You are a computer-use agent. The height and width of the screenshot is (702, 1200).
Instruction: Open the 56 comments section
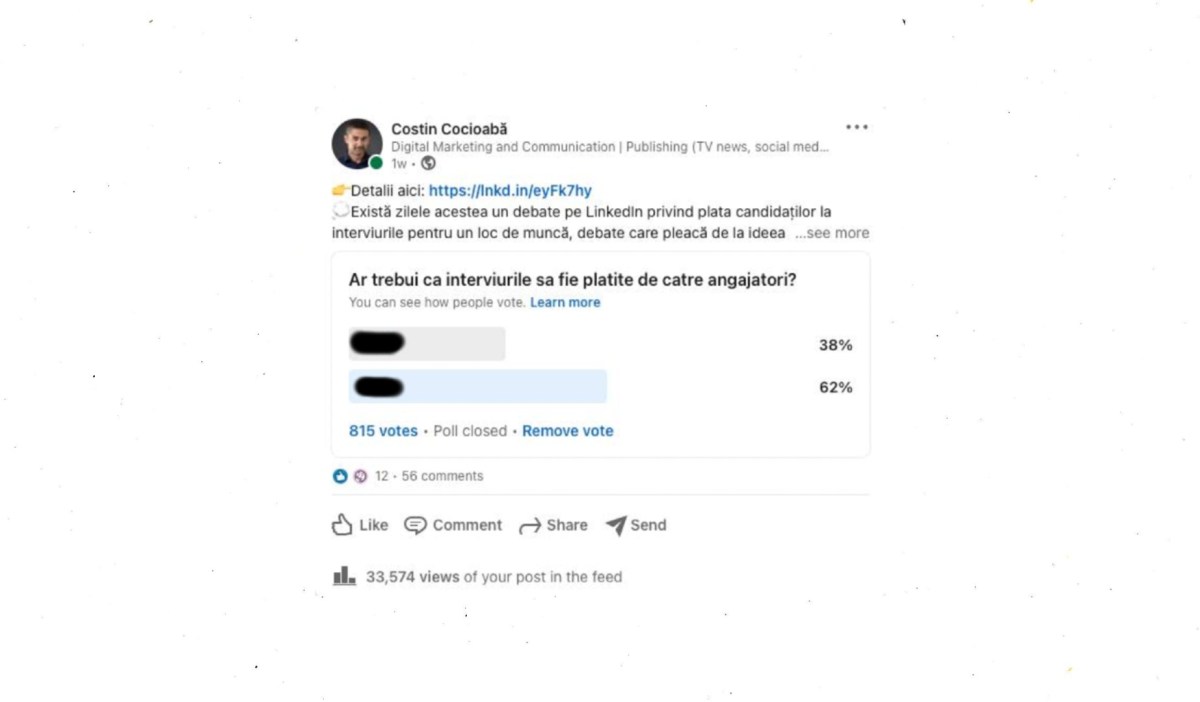click(x=442, y=476)
